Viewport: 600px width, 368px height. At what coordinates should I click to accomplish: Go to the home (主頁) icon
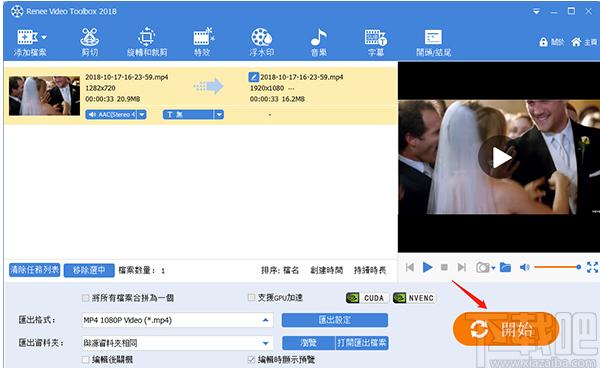click(x=576, y=42)
